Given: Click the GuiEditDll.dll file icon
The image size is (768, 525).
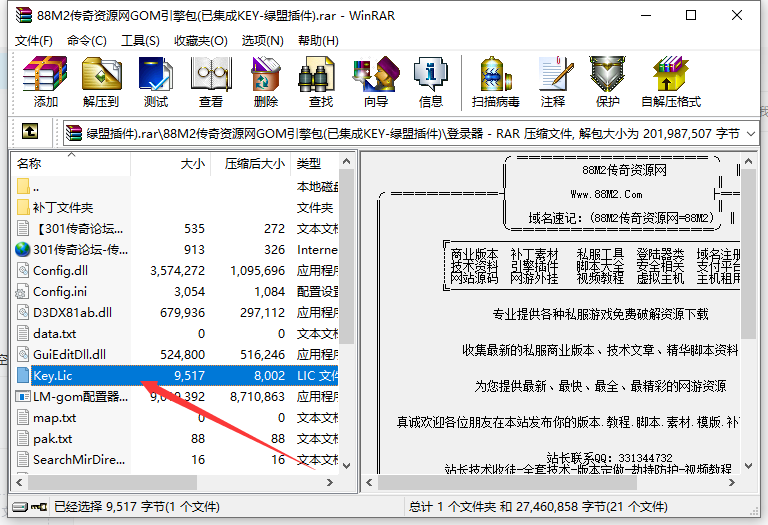Looking at the screenshot, I should (x=23, y=354).
